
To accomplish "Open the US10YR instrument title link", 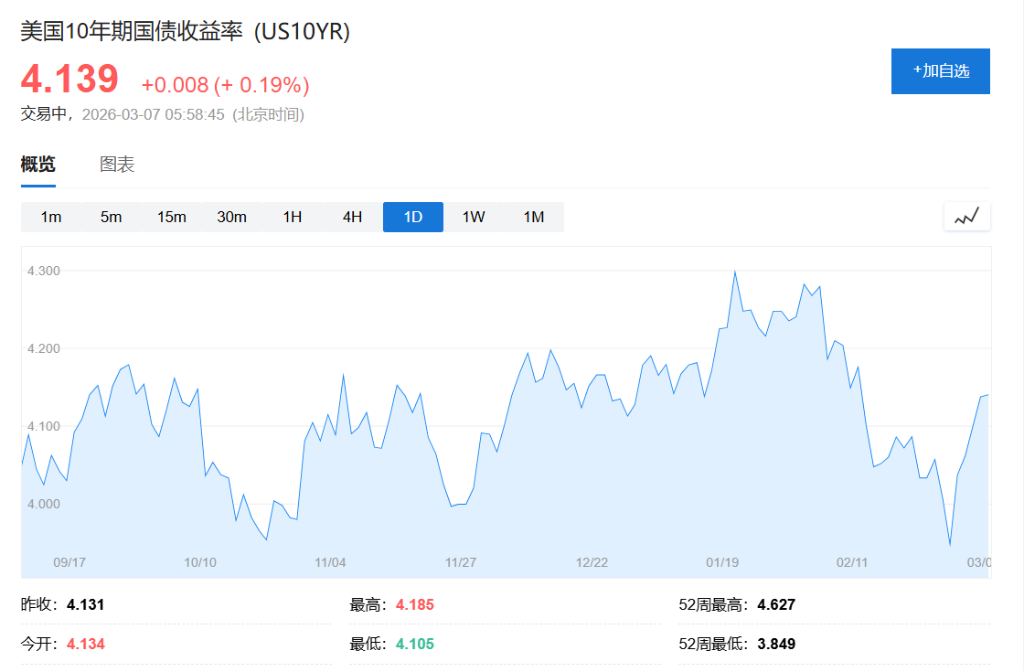I will [182, 31].
